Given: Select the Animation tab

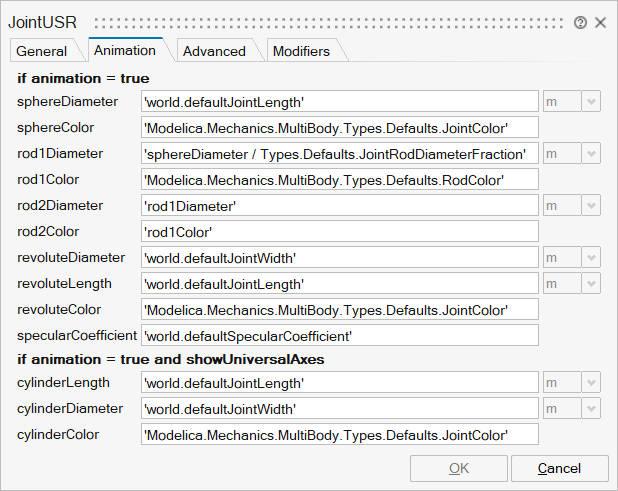Looking at the screenshot, I should coord(124,50).
